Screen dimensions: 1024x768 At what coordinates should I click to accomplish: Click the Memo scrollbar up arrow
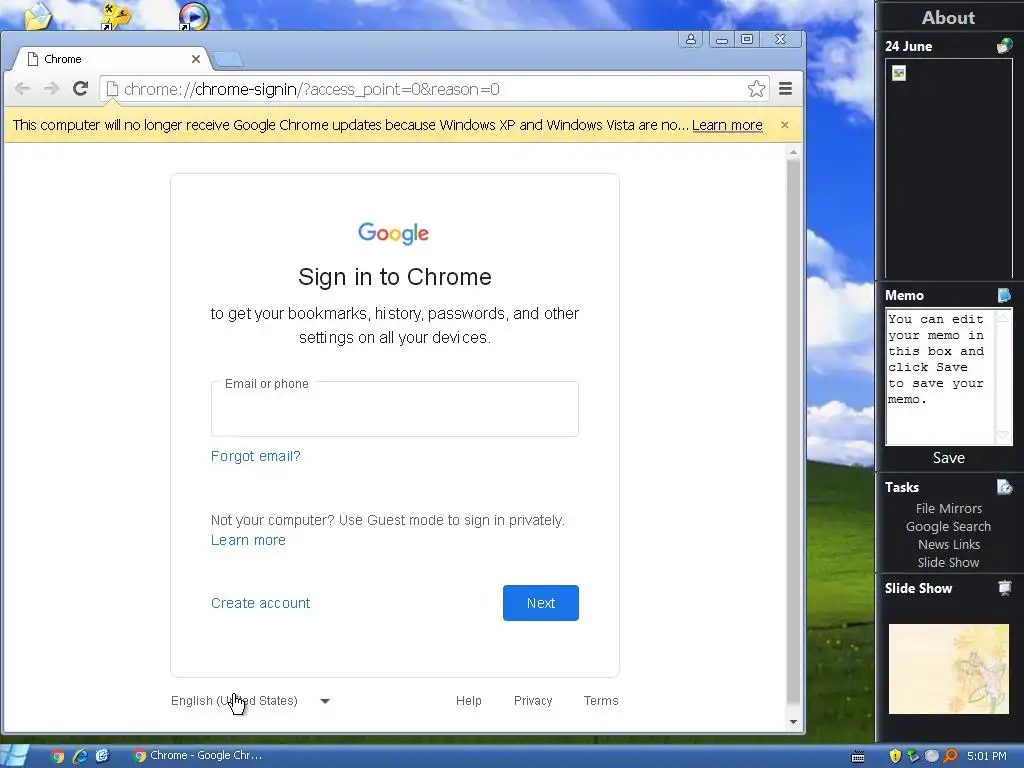point(1002,316)
